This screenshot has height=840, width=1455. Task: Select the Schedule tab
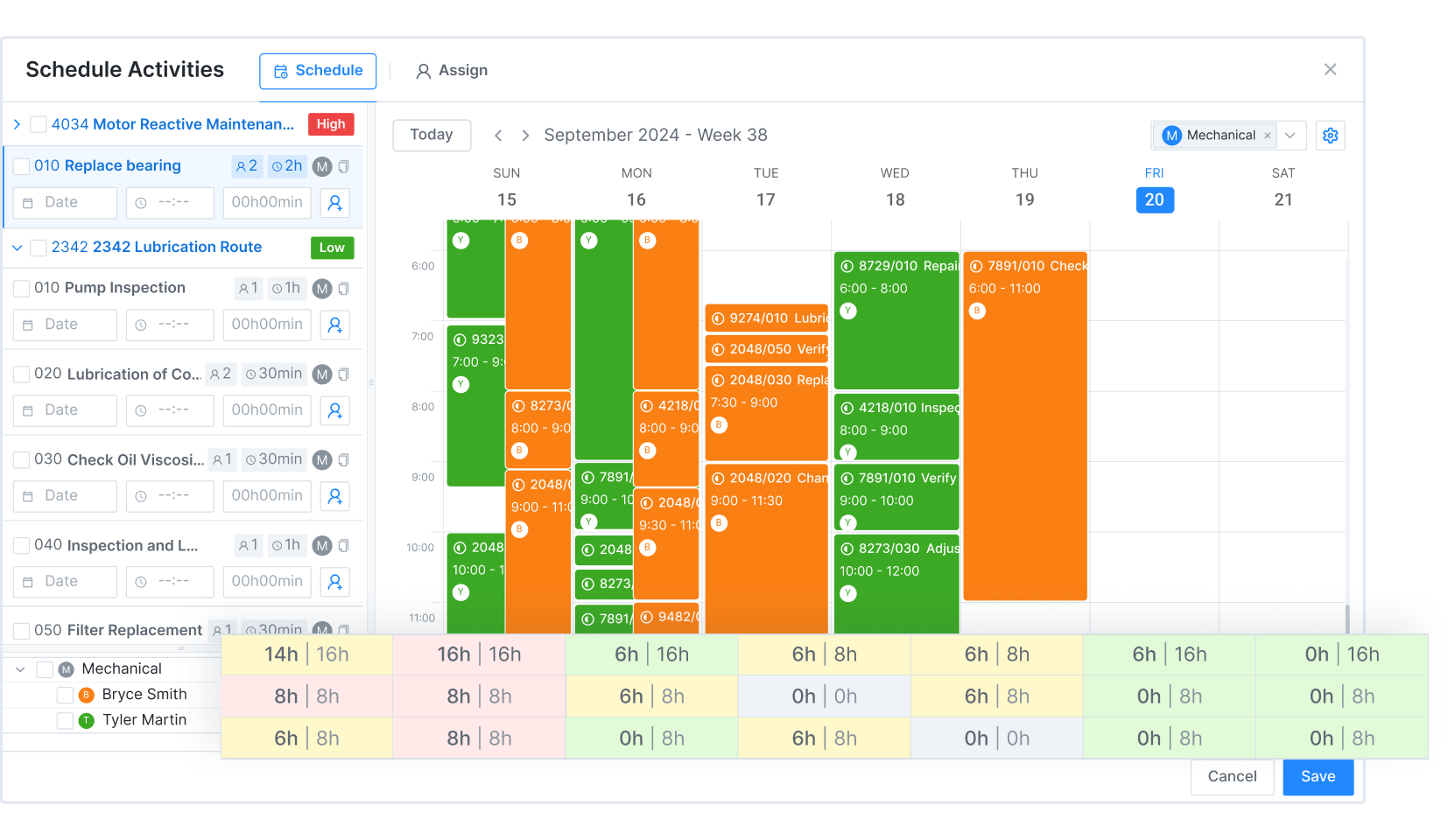[317, 70]
